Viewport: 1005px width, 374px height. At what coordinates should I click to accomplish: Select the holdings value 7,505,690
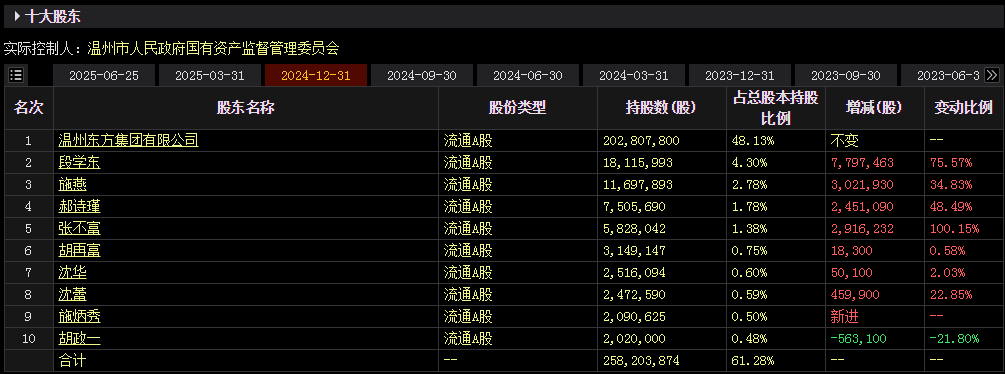[635, 207]
